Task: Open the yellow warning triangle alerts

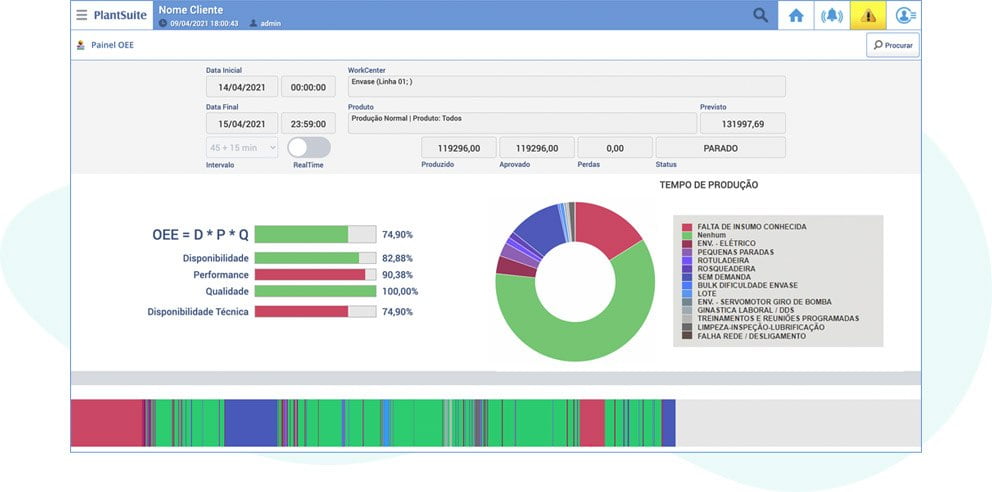Action: coord(868,15)
